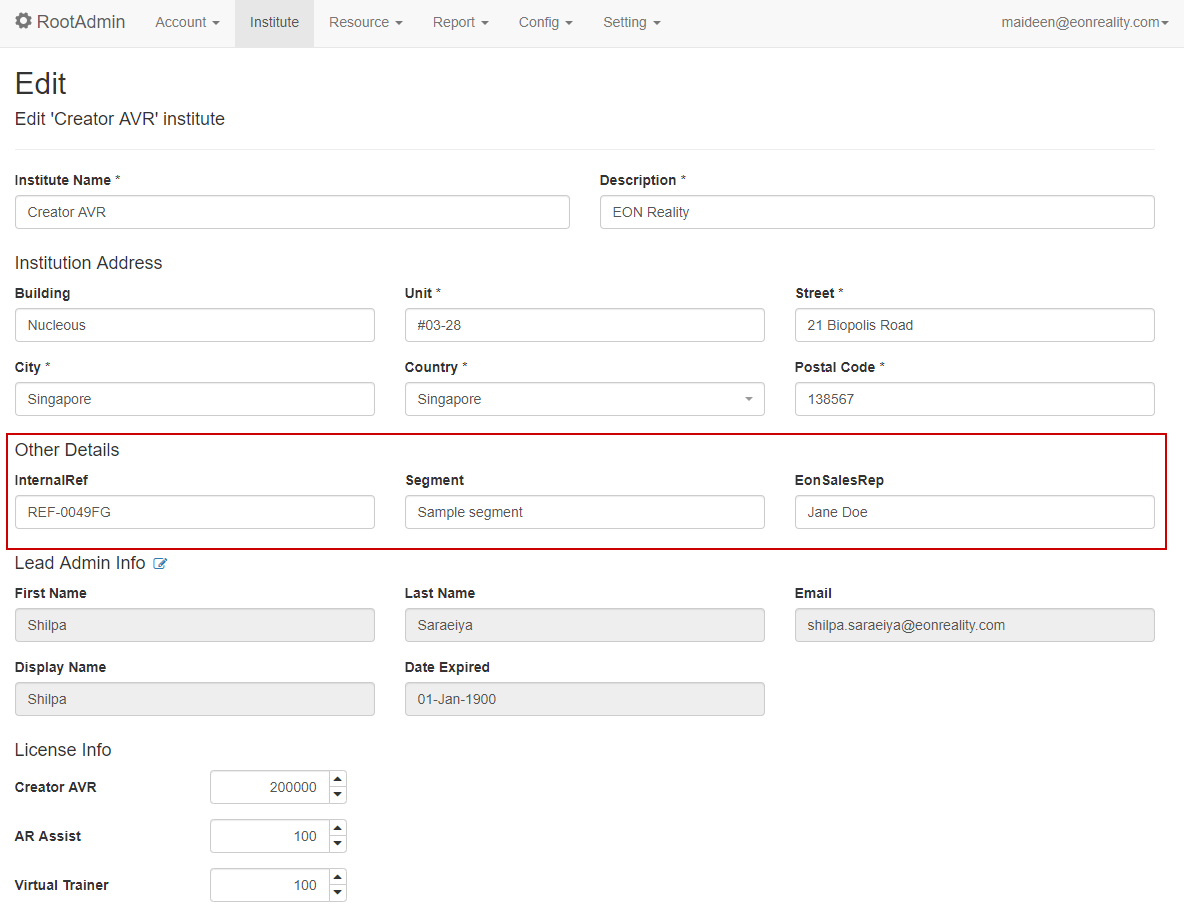
Task: Select the Institute tab in navbar
Action: pyautogui.click(x=274, y=23)
